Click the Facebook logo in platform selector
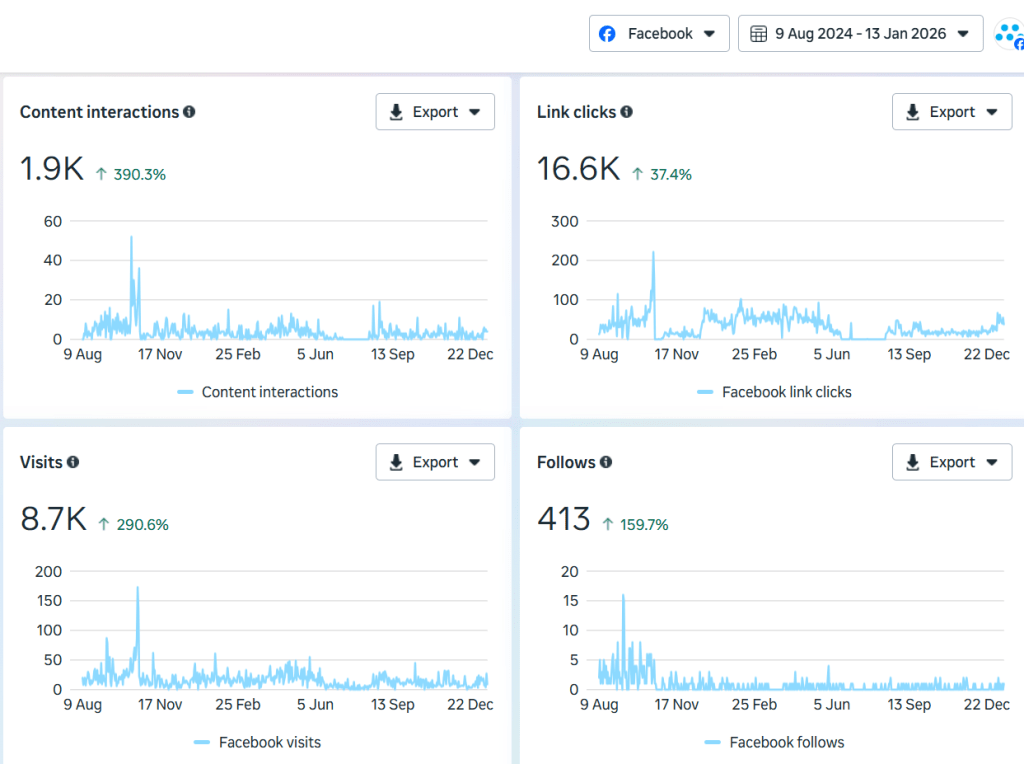Viewport: 1024px width, 764px height. click(x=607, y=34)
